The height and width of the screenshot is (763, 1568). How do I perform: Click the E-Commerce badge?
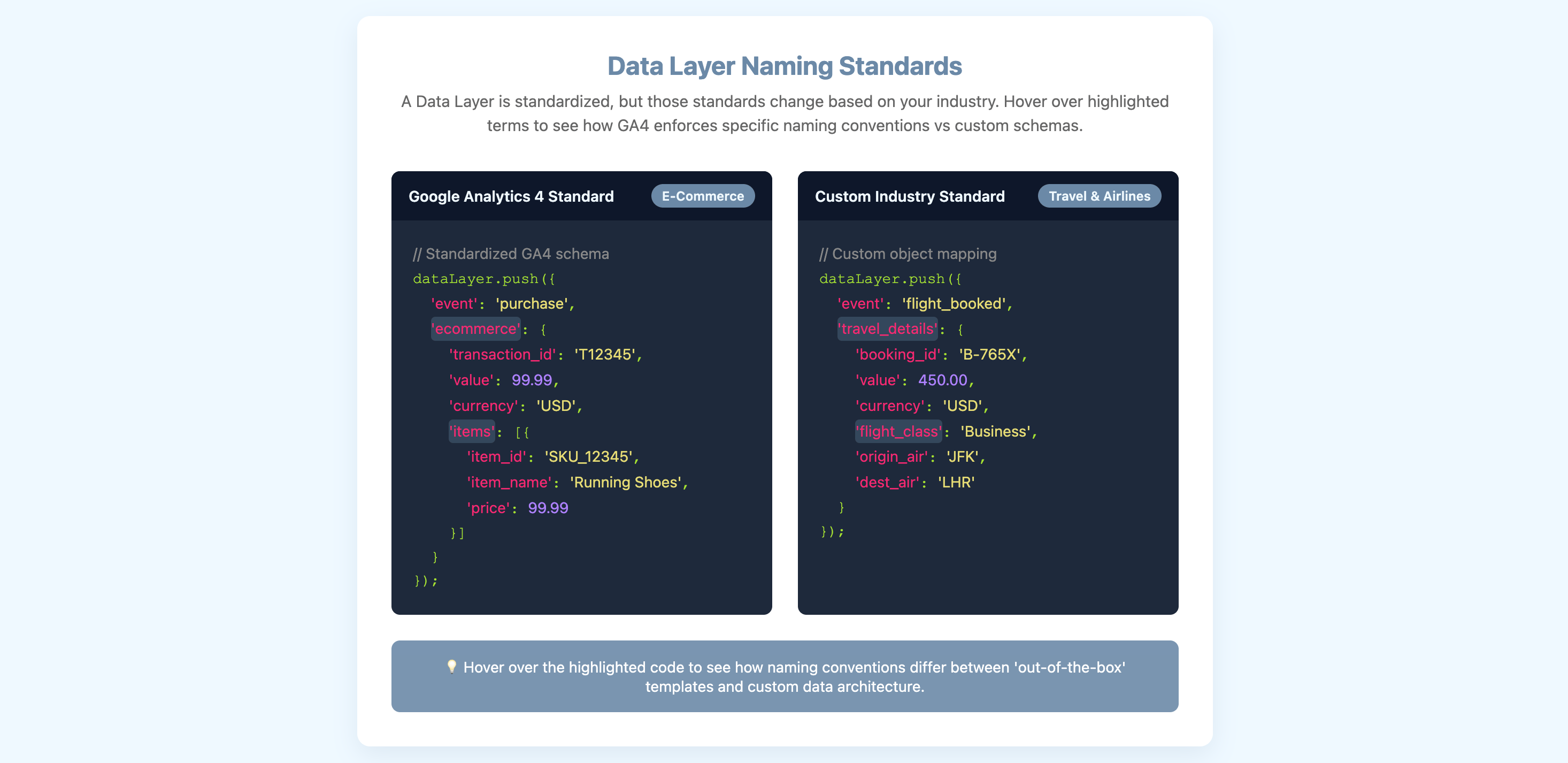tap(702, 196)
